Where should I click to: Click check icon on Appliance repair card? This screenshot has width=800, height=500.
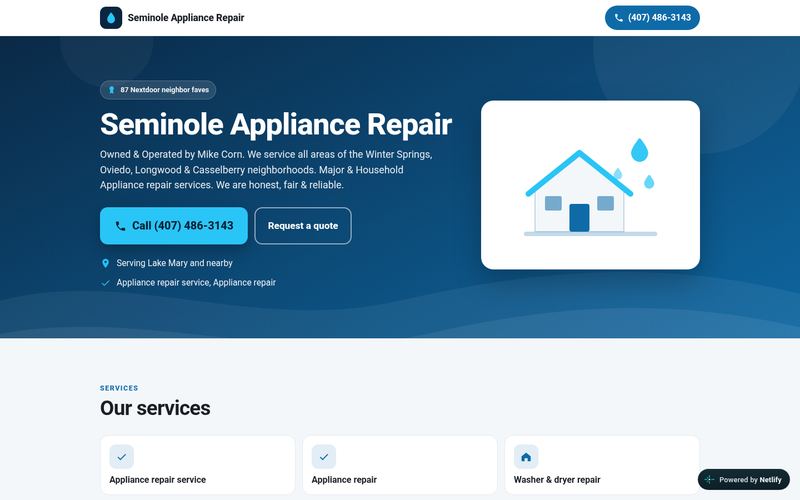(x=324, y=457)
